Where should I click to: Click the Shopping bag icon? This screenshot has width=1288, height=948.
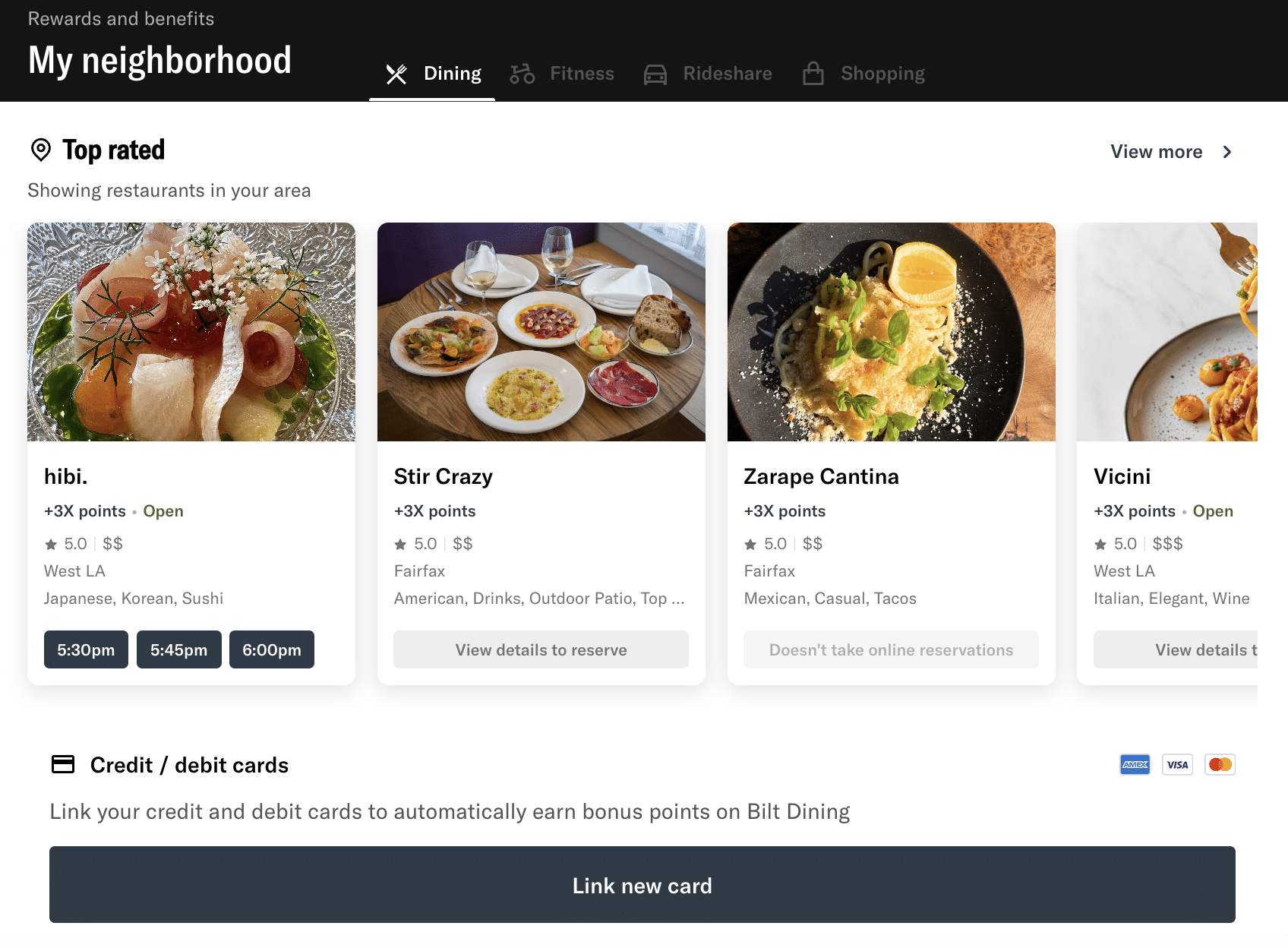coord(813,74)
